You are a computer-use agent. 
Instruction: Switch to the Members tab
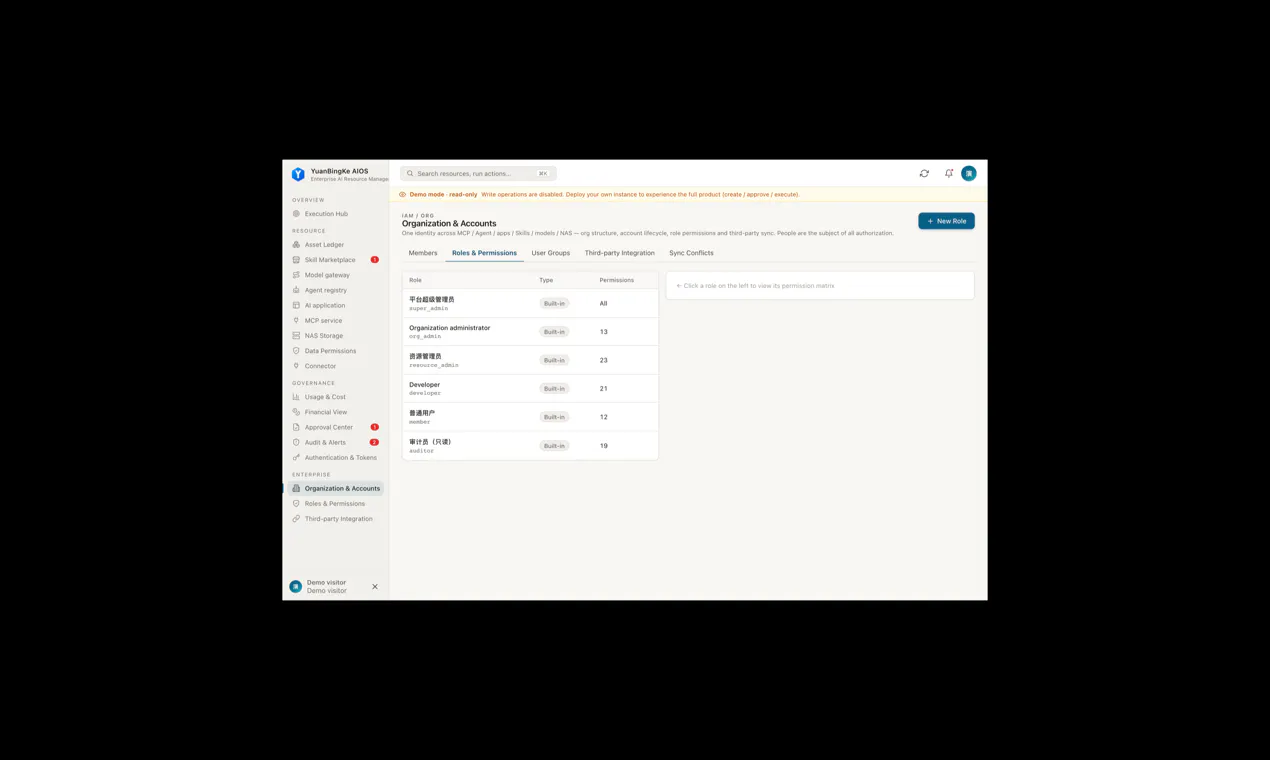[x=423, y=253]
